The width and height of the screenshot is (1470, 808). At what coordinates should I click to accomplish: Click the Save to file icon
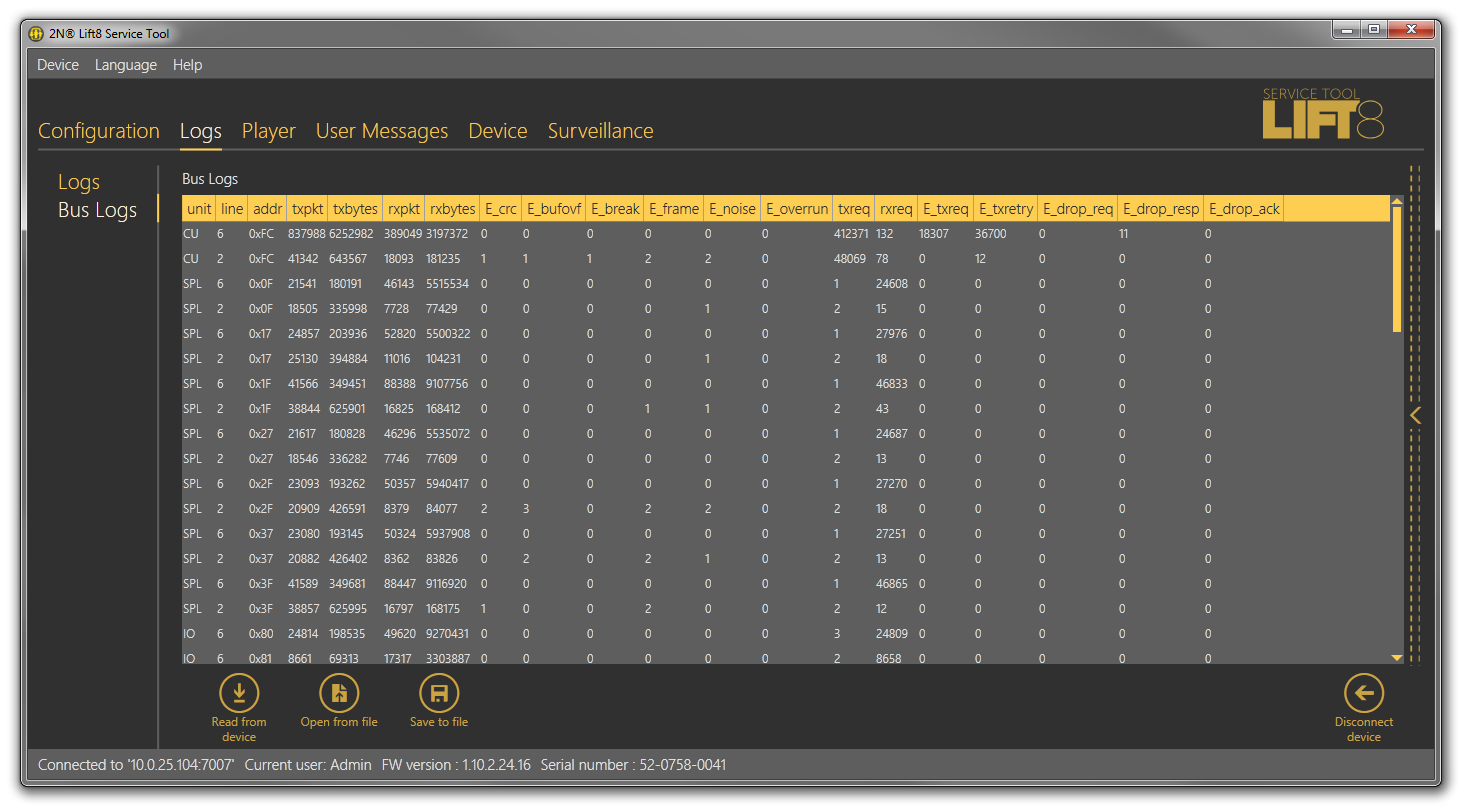pos(438,693)
